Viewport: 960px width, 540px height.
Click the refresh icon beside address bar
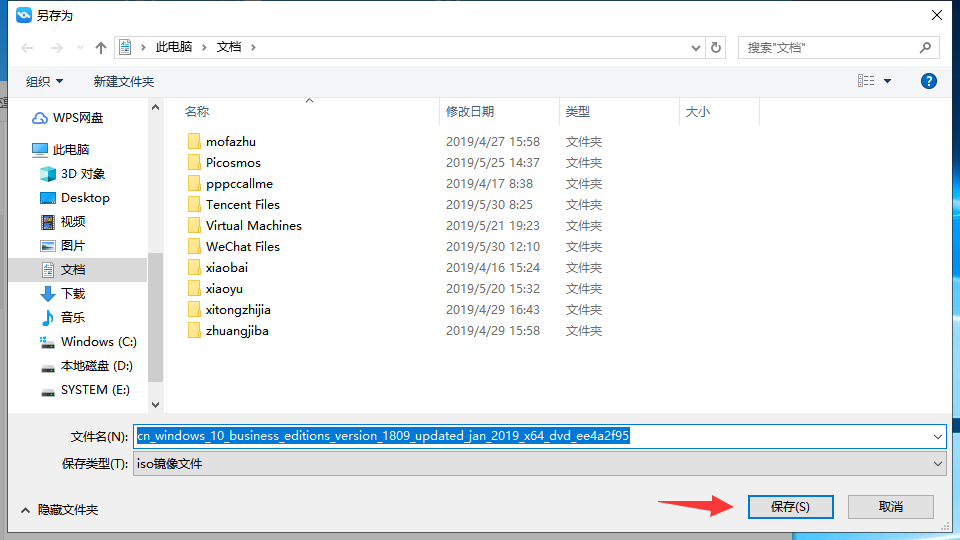pyautogui.click(x=716, y=47)
